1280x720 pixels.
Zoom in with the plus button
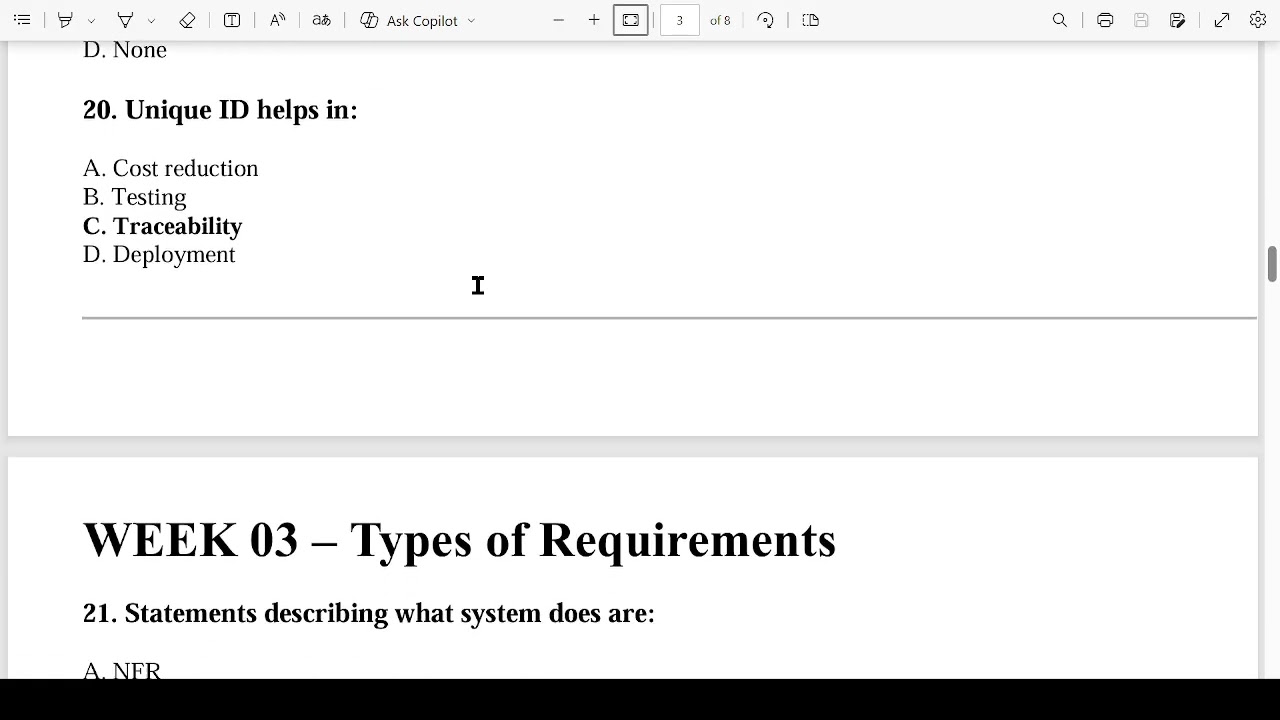(594, 20)
